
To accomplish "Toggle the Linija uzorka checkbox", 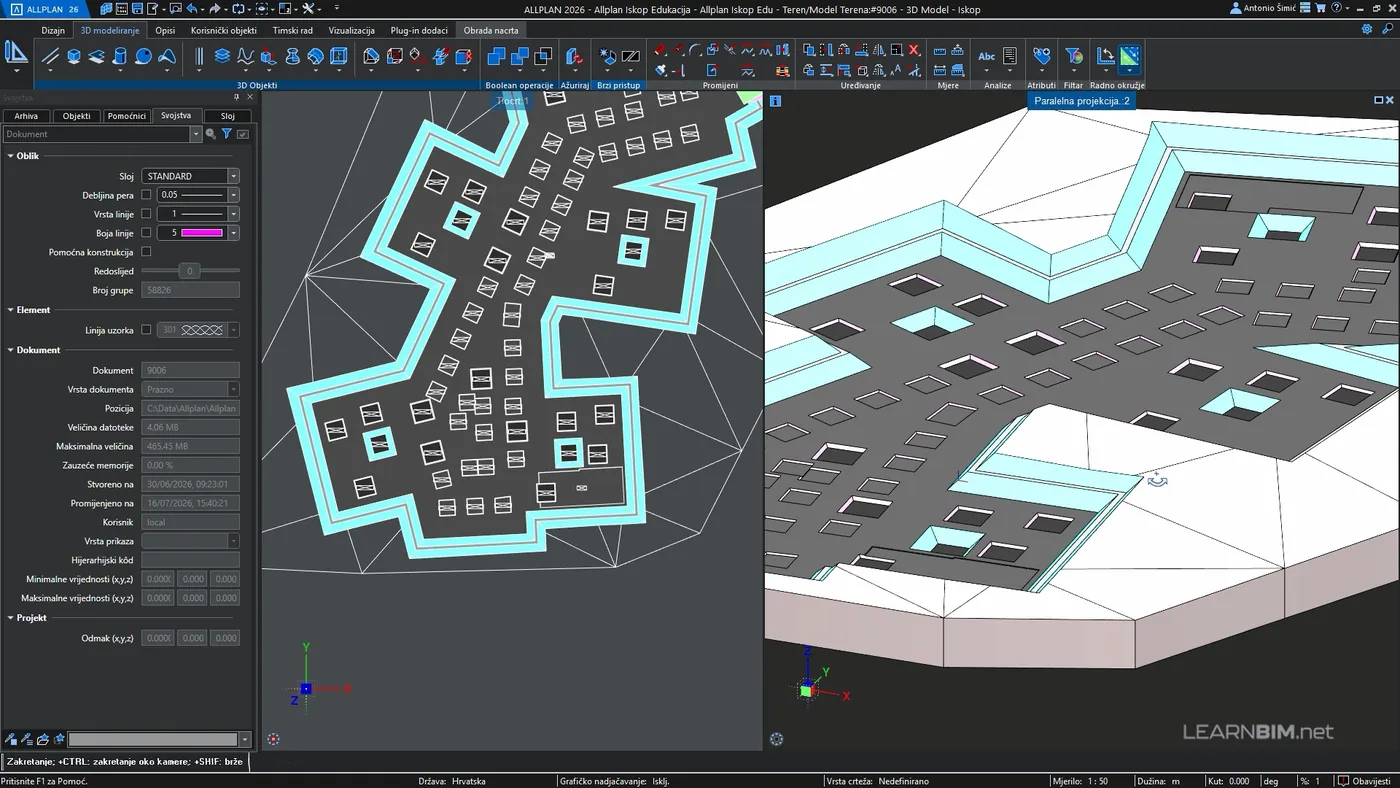I will (147, 330).
